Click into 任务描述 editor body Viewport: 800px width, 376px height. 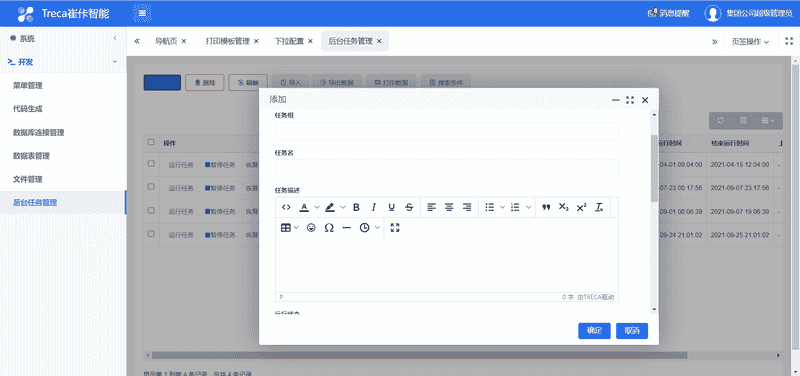tap(447, 265)
